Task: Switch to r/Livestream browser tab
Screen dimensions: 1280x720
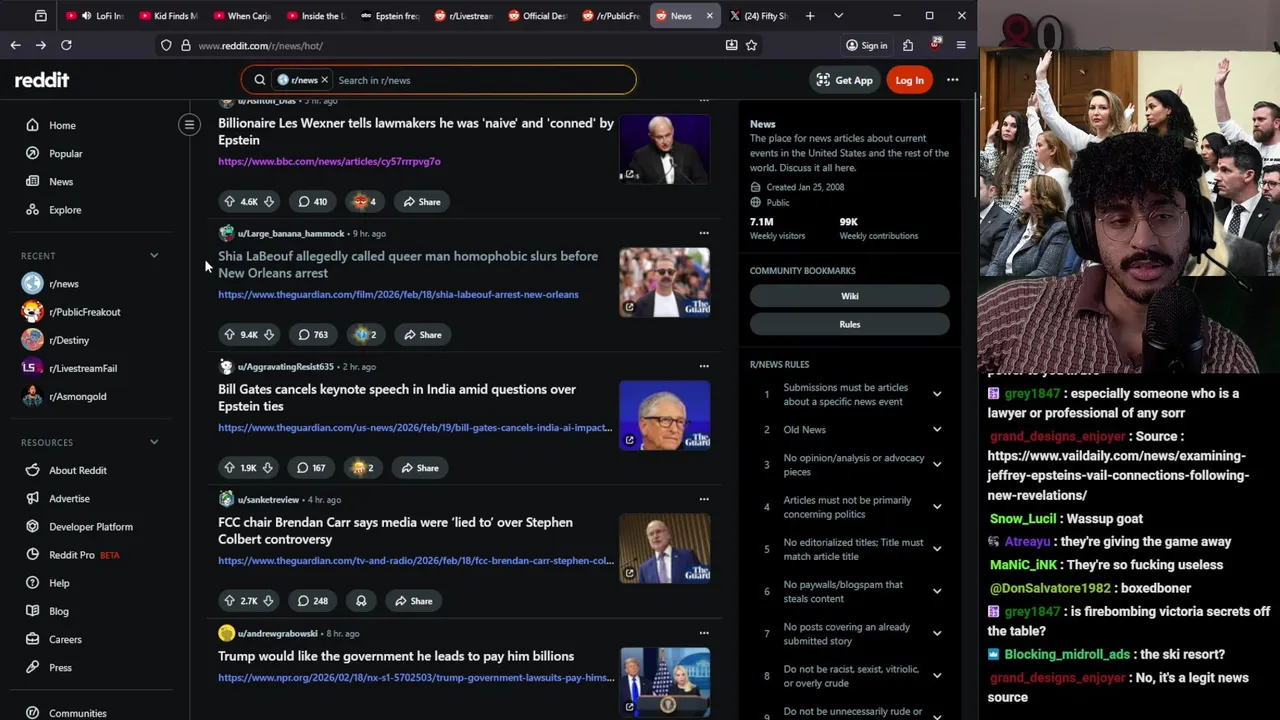Action: click(465, 16)
